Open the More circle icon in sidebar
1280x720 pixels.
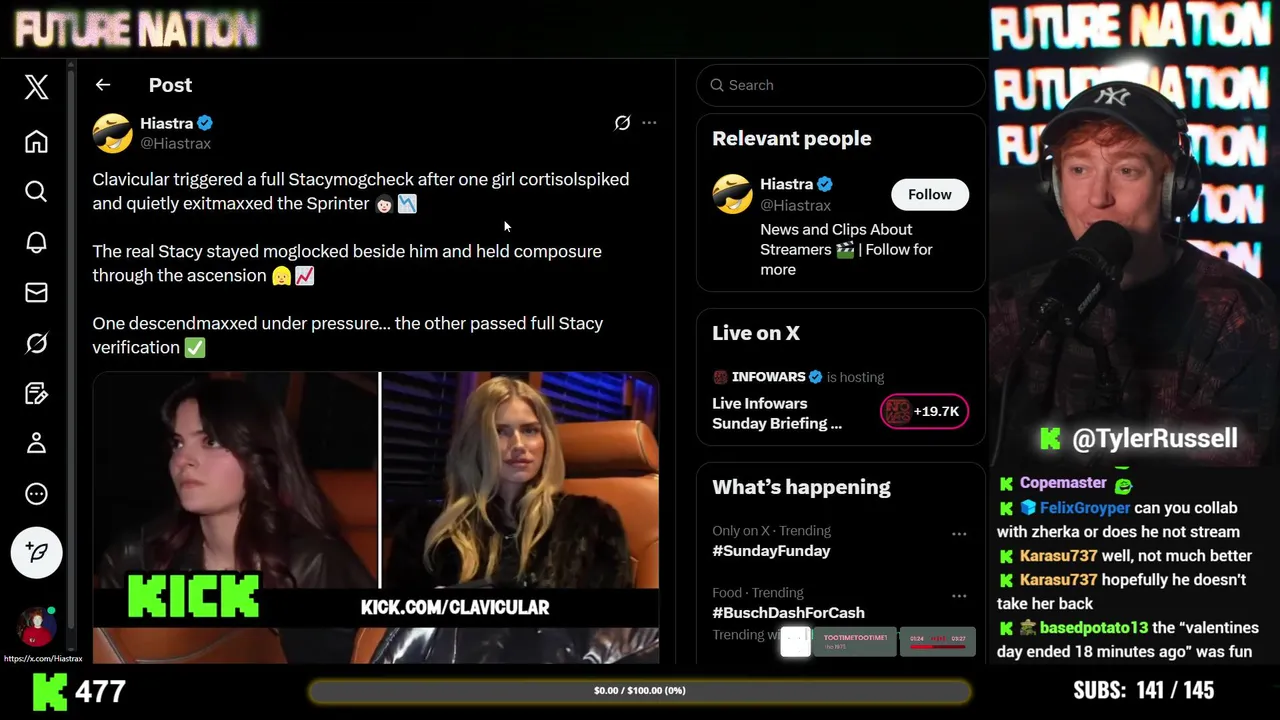click(36, 494)
